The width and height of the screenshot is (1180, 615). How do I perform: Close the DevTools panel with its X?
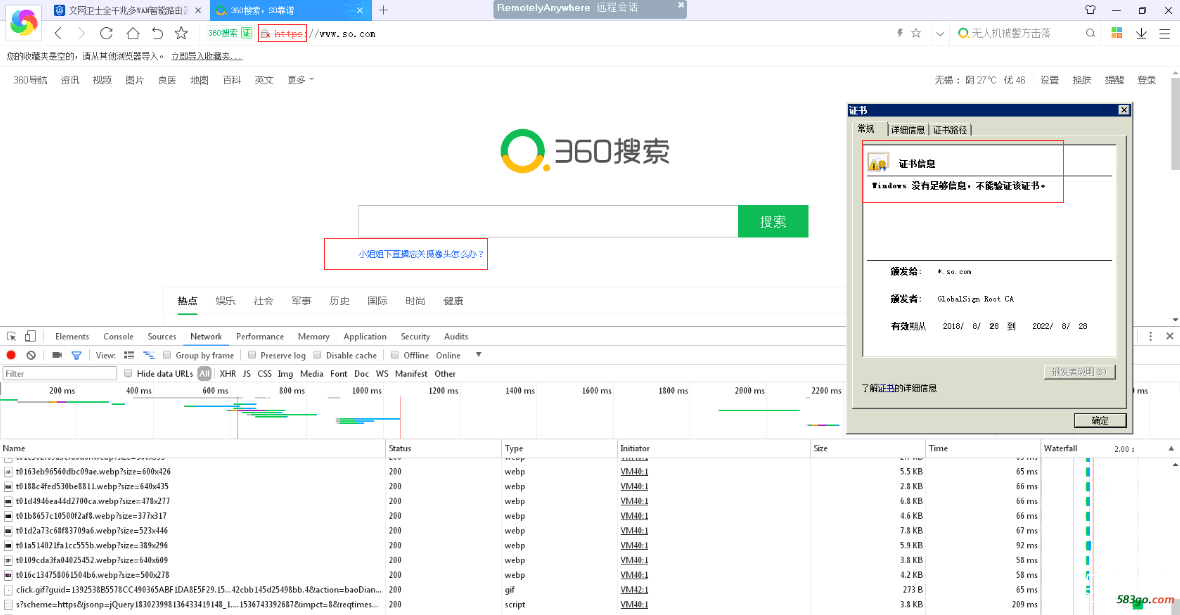coord(1169,336)
